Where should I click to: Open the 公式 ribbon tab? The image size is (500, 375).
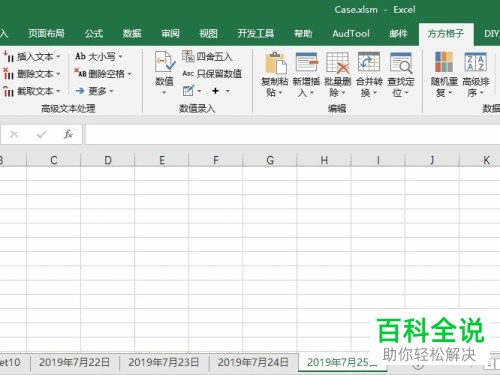tap(94, 33)
